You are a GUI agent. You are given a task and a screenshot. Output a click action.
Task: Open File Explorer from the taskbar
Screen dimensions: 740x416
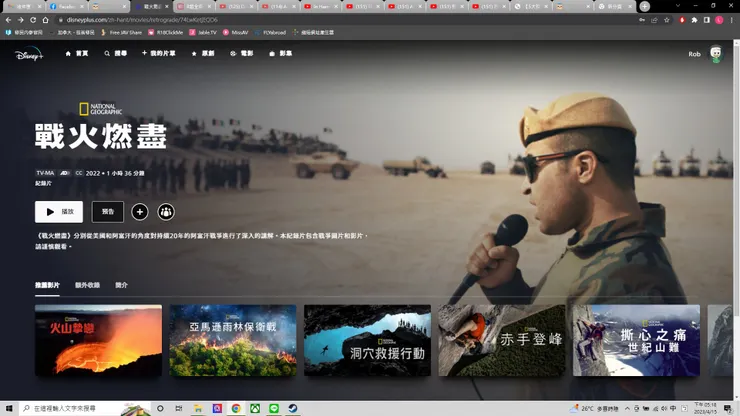(198, 408)
